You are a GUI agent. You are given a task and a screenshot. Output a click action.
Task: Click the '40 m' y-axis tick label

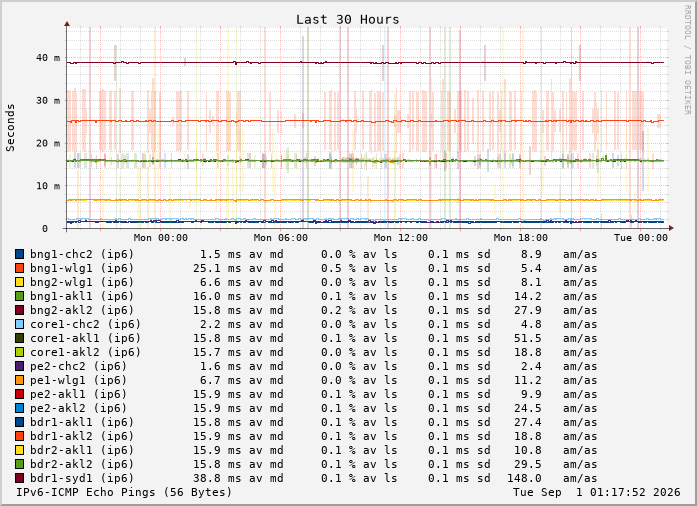pos(48,58)
